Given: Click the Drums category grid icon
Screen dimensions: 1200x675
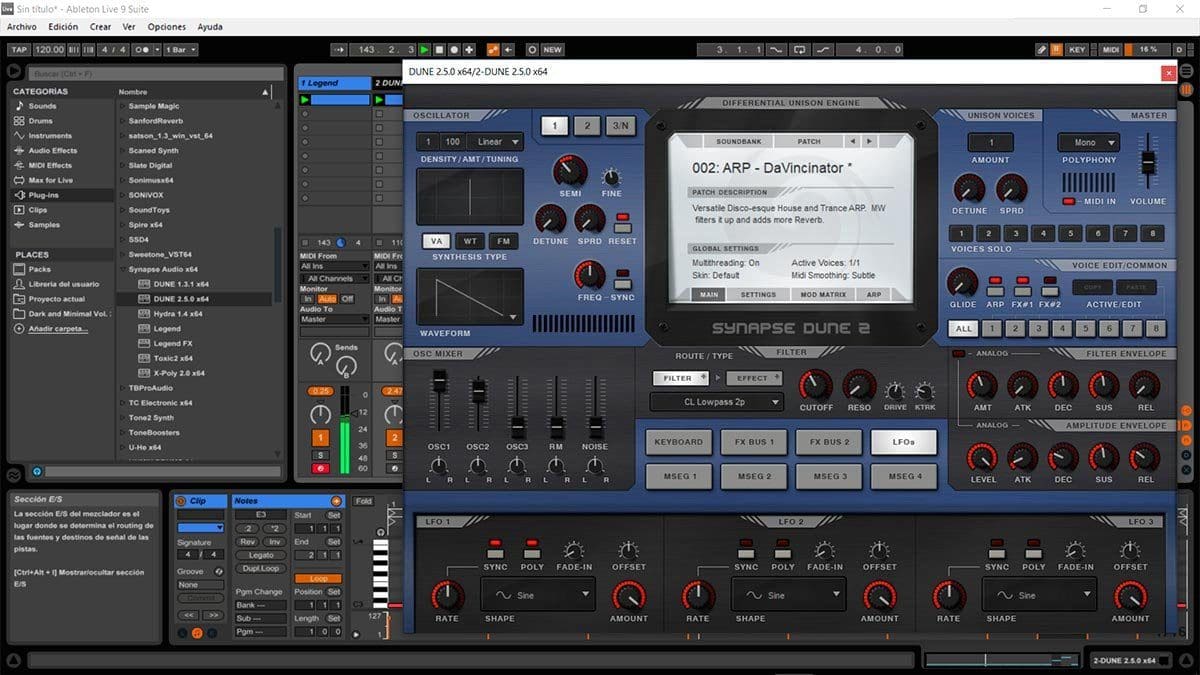Looking at the screenshot, I should (17, 121).
